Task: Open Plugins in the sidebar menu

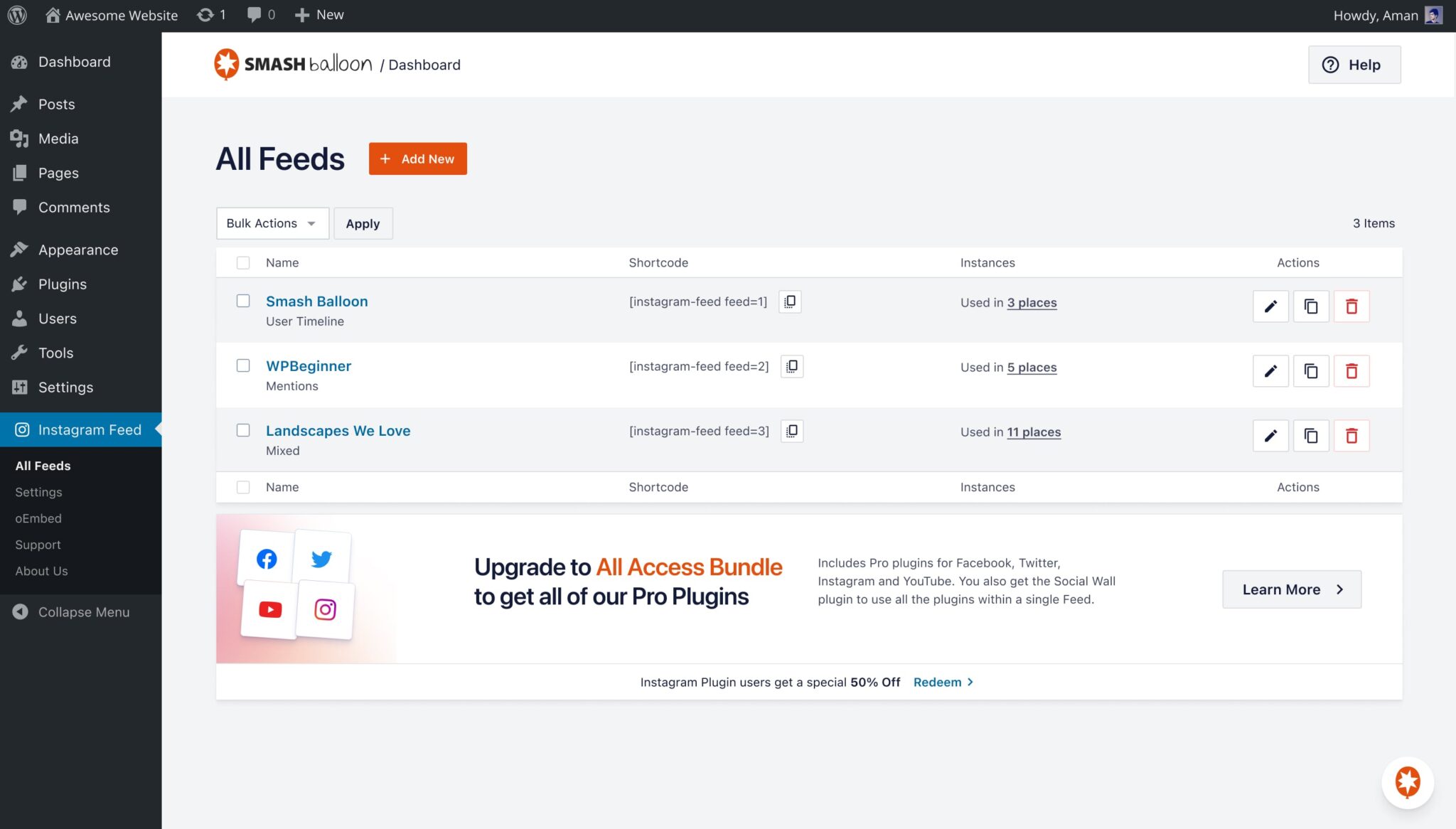Action: coord(63,284)
